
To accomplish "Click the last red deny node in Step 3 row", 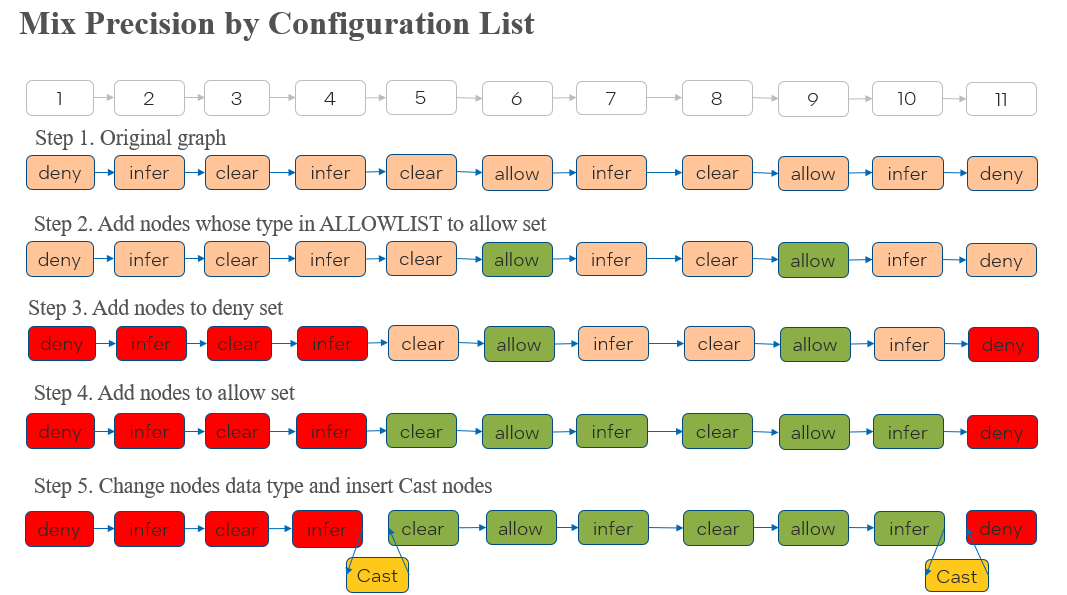I will 1003,345.
